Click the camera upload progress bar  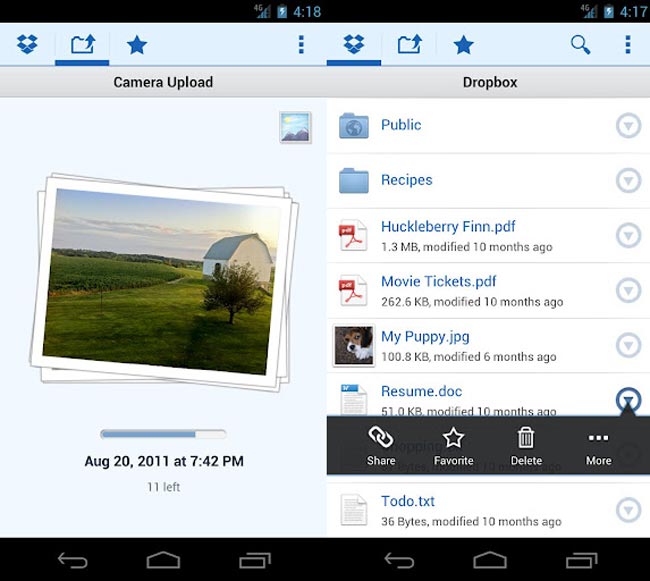tap(163, 434)
